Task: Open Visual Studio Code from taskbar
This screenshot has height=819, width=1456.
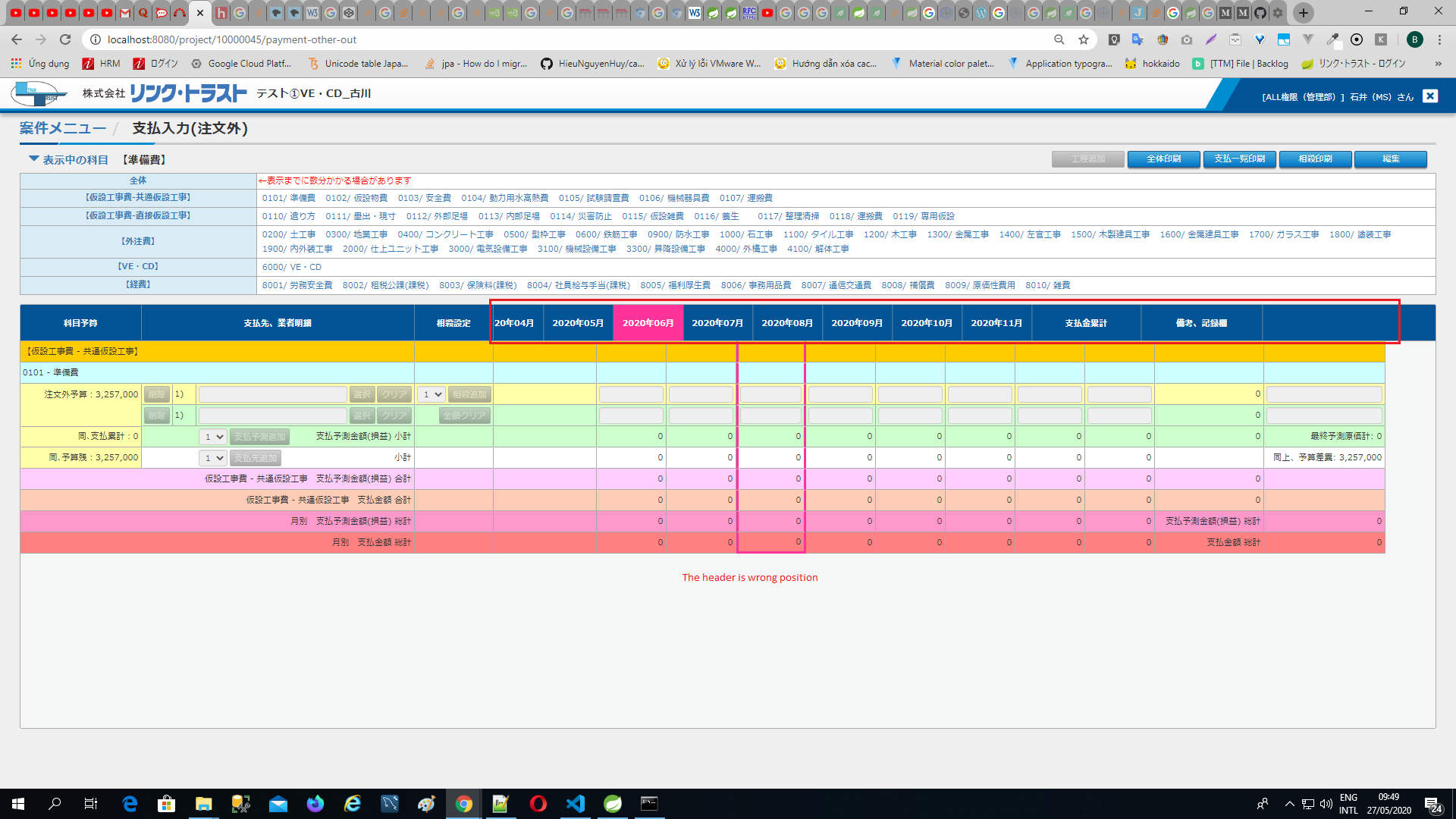Action: (576, 804)
